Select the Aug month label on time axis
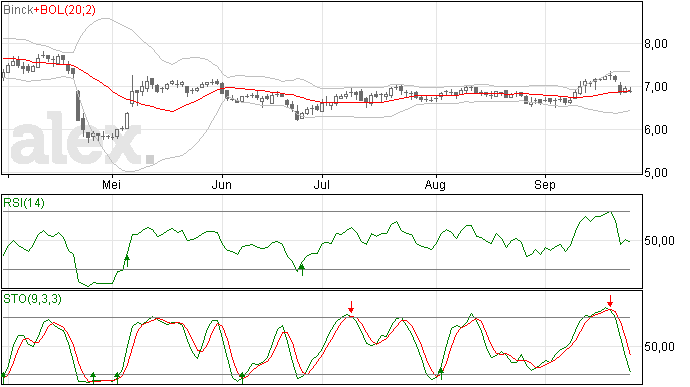 click(x=435, y=185)
